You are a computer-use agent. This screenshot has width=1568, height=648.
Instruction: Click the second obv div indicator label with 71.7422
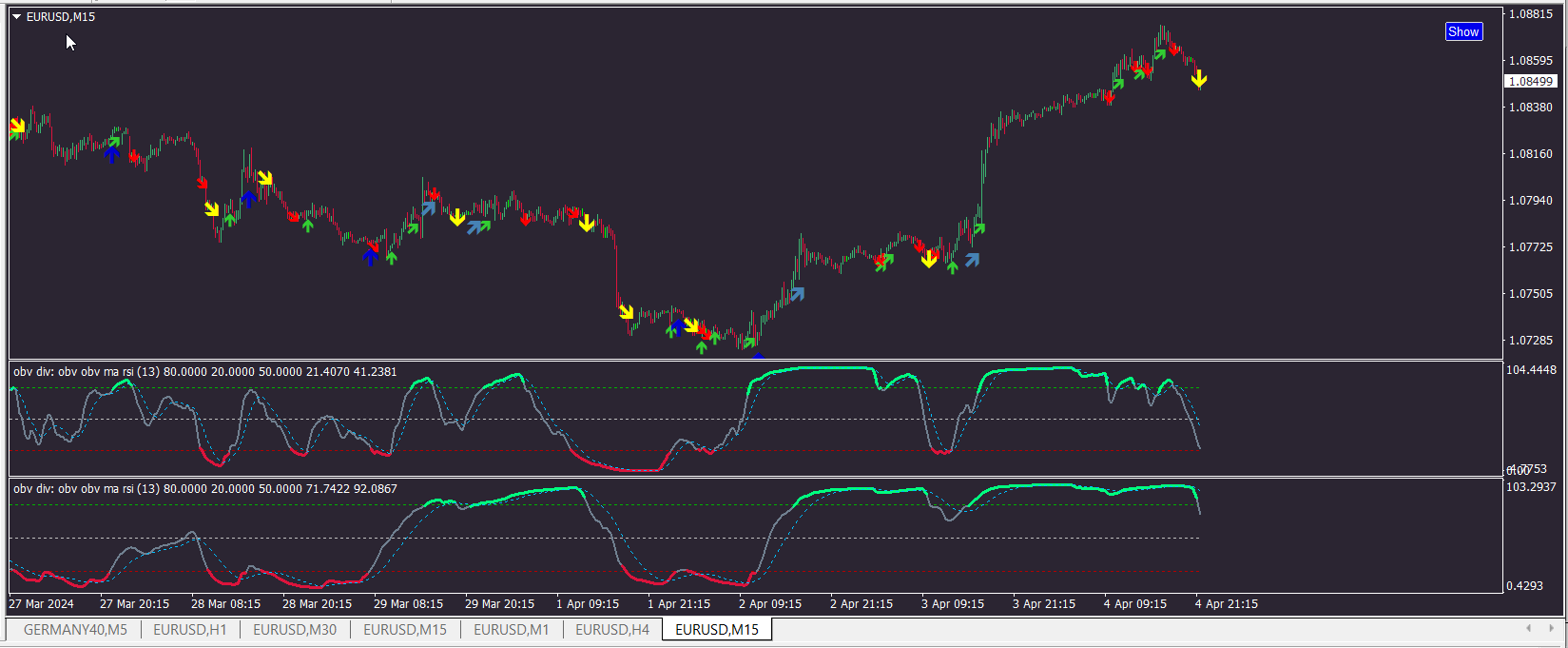click(x=205, y=489)
